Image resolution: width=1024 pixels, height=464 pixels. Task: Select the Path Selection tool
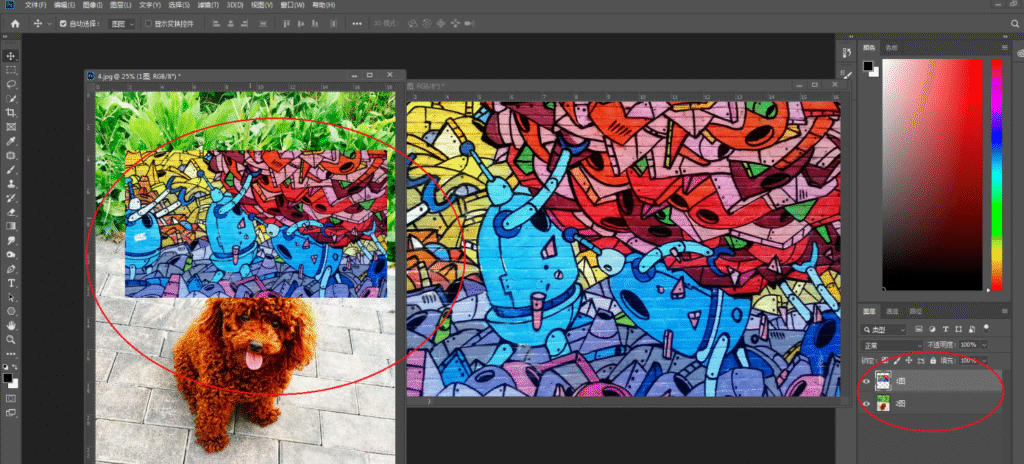(11, 297)
